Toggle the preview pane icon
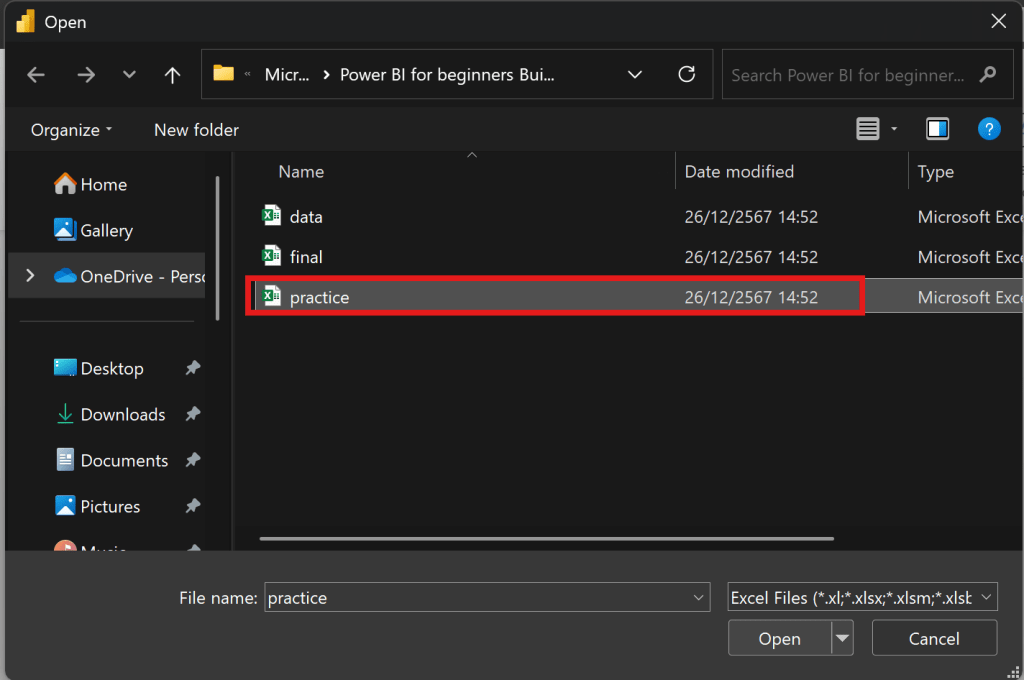Viewport: 1024px width, 680px height. [937, 129]
